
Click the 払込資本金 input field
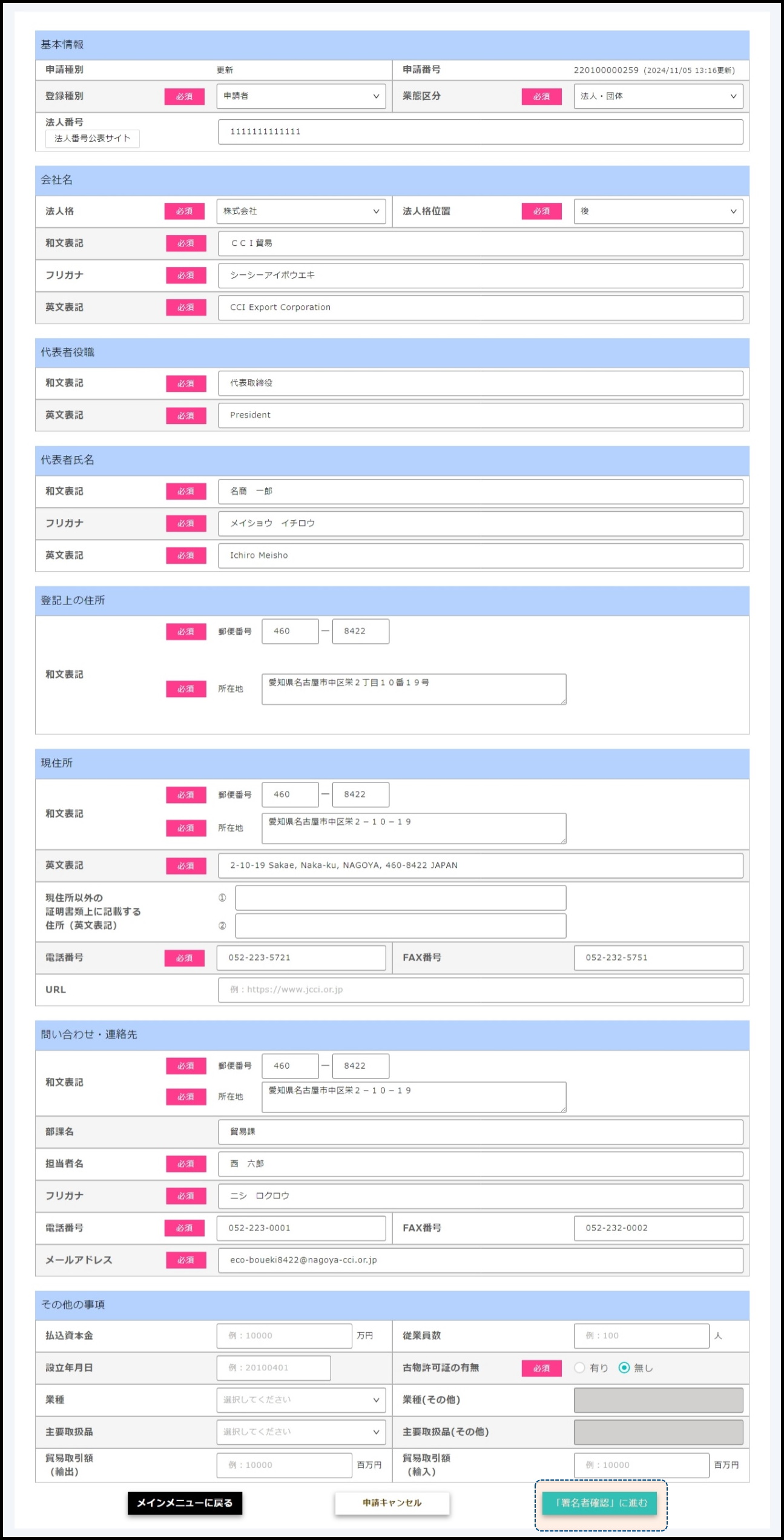(284, 1336)
